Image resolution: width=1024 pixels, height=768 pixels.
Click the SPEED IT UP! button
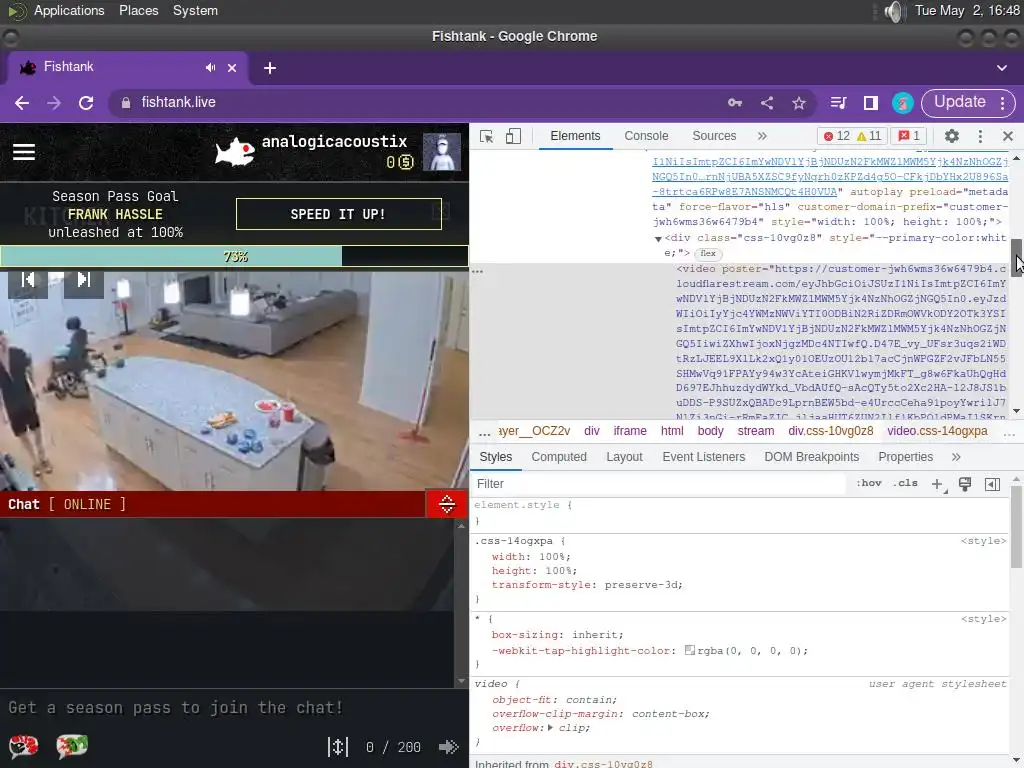click(338, 214)
